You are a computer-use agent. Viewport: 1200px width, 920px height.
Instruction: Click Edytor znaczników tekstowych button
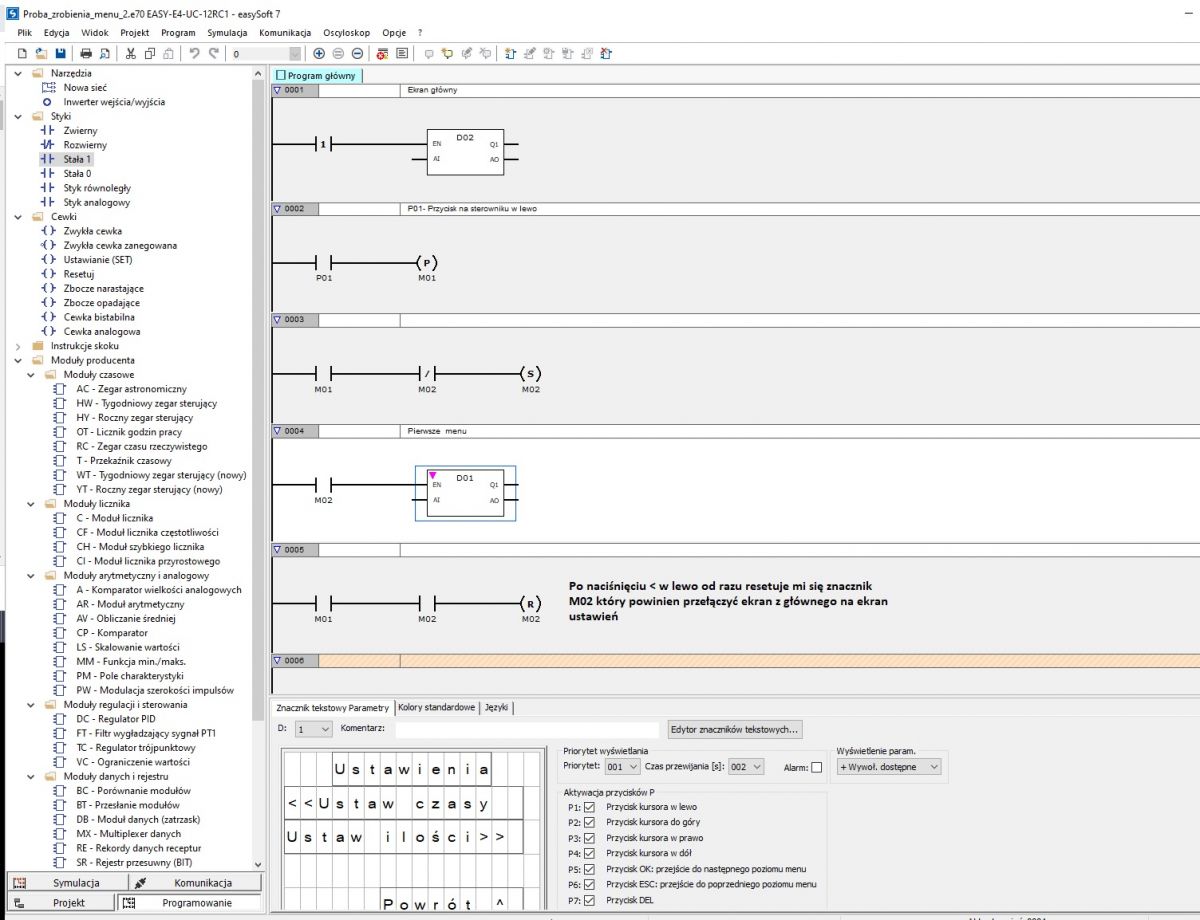(736, 729)
